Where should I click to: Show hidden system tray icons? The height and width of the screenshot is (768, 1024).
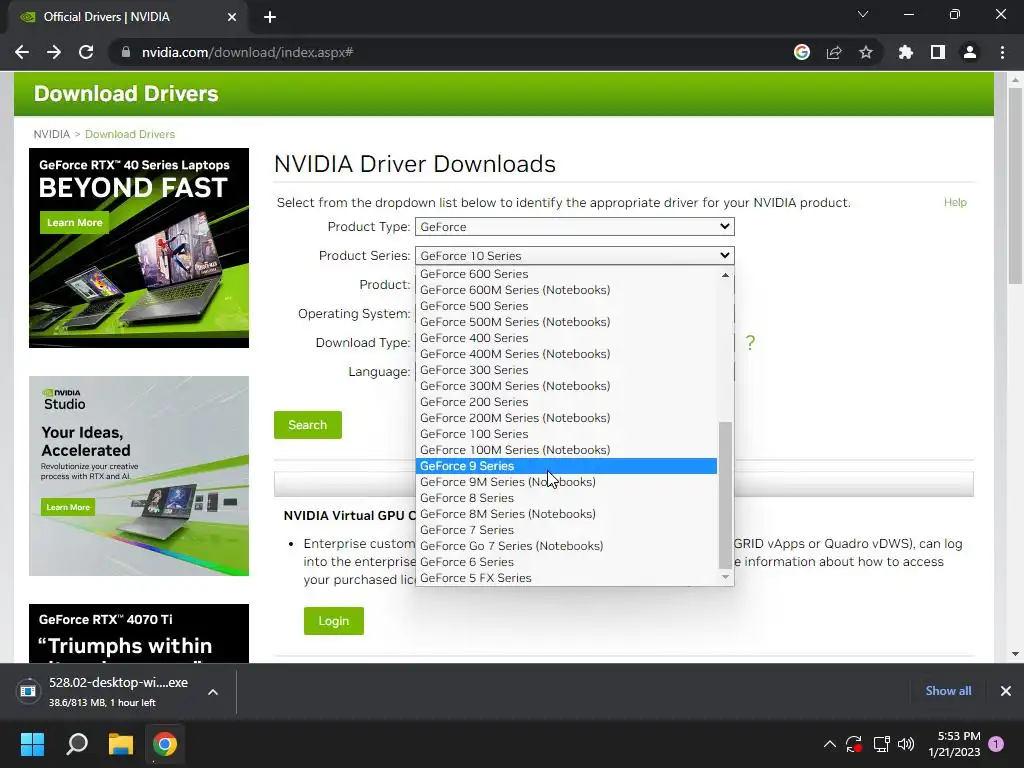pos(829,744)
